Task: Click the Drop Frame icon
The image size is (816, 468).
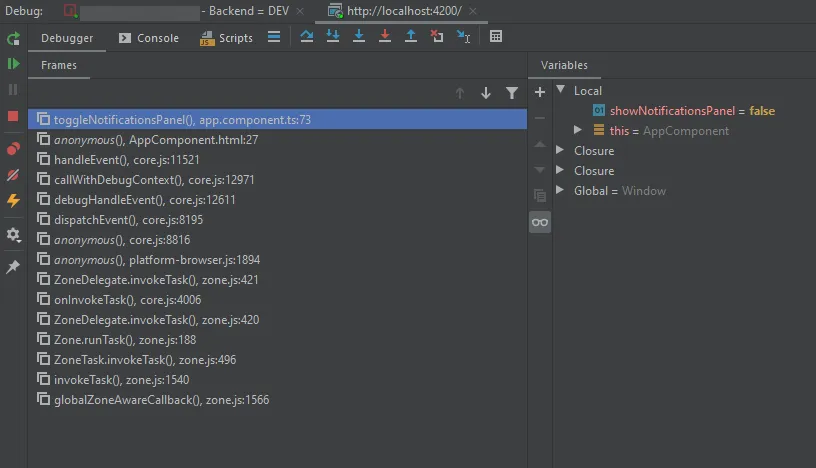Action: click(x=437, y=36)
